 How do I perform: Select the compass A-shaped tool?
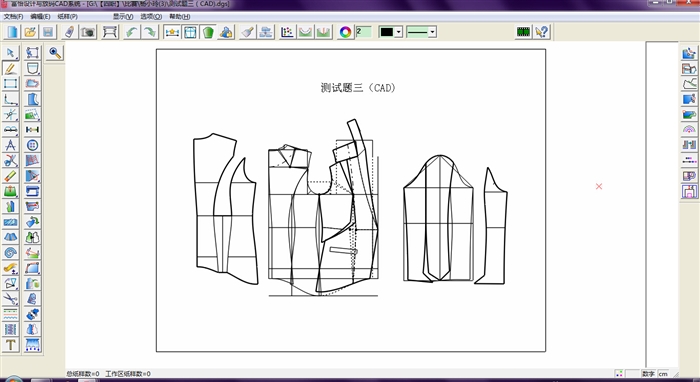click(x=11, y=145)
